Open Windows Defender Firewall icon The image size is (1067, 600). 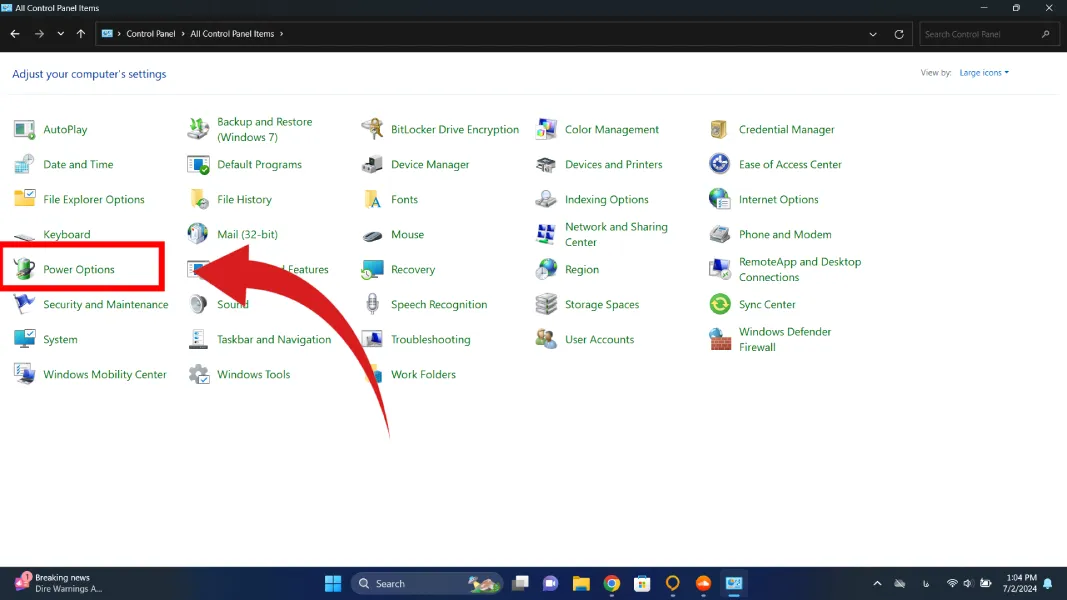pos(720,339)
